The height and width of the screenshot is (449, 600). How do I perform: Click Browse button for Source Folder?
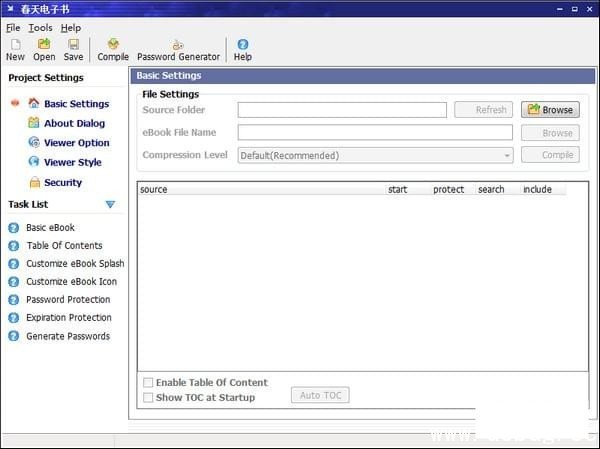coord(550,110)
